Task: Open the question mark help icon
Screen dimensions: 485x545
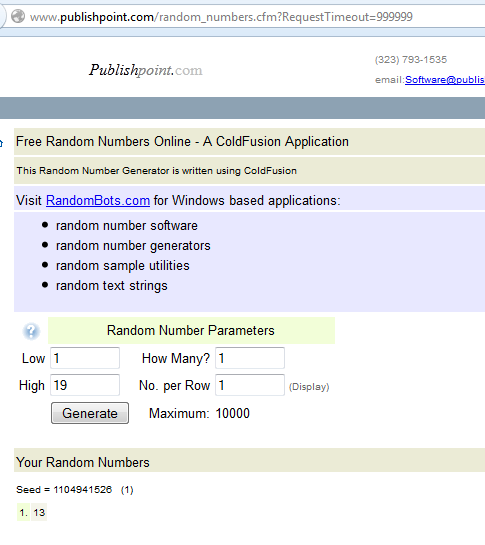Action: pyautogui.click(x=31, y=331)
